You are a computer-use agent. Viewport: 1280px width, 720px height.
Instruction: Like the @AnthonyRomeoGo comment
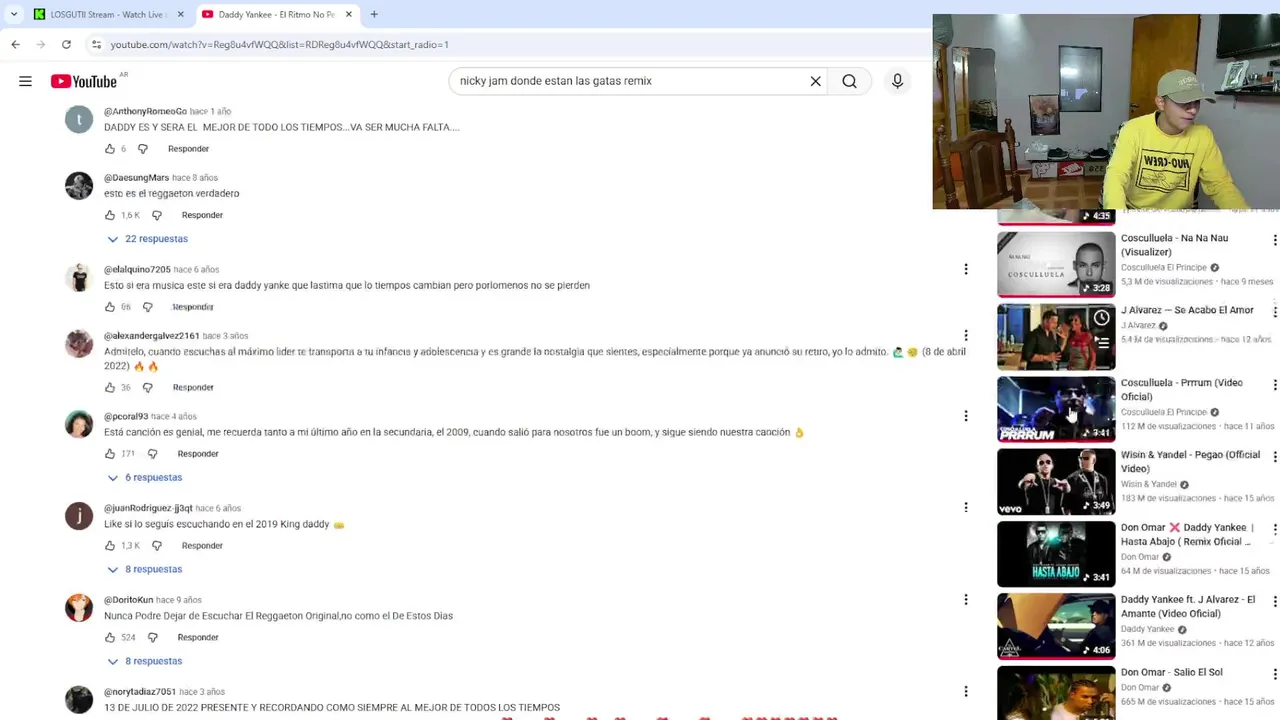pyautogui.click(x=110, y=149)
